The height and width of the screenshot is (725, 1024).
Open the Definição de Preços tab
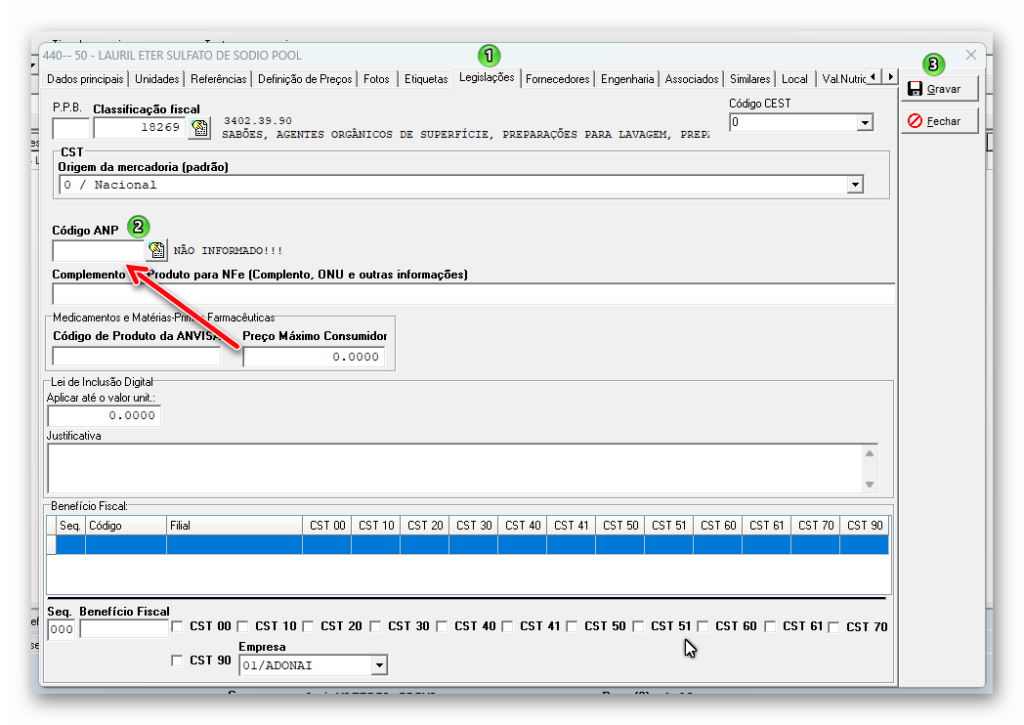305,79
